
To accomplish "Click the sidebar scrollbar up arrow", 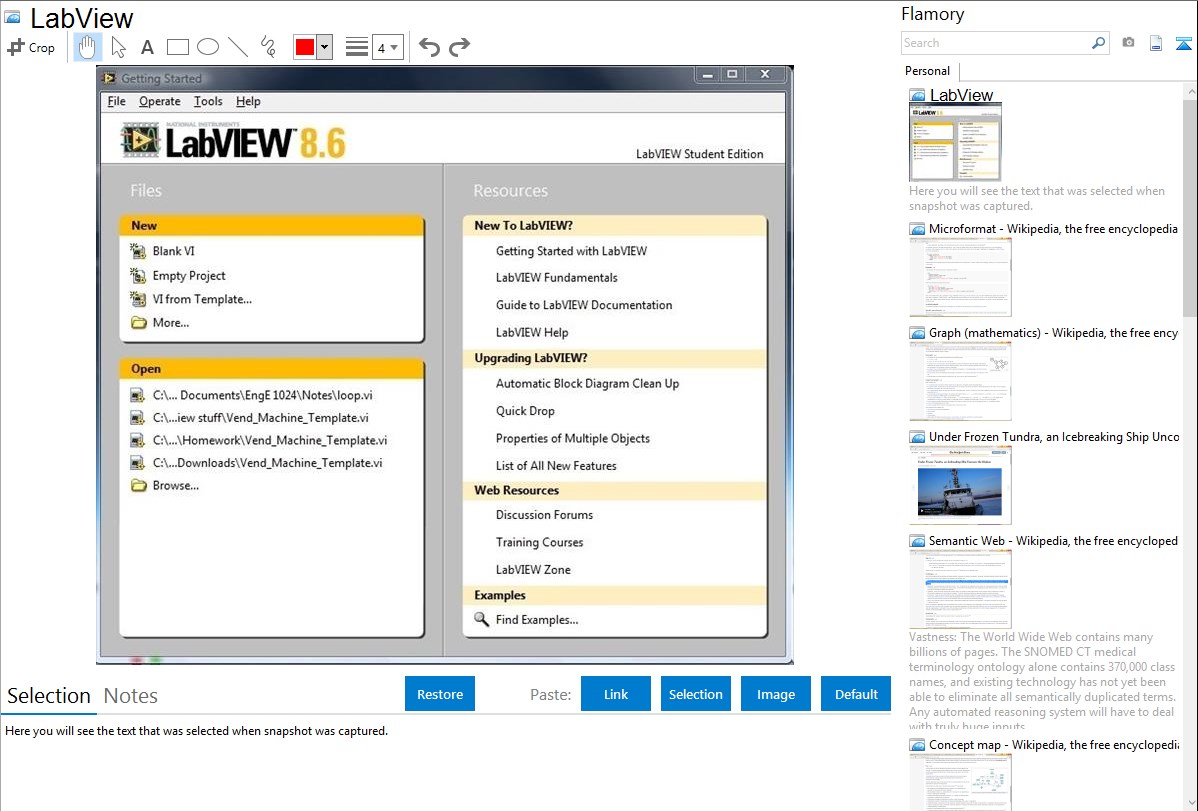I will tap(1190, 91).
